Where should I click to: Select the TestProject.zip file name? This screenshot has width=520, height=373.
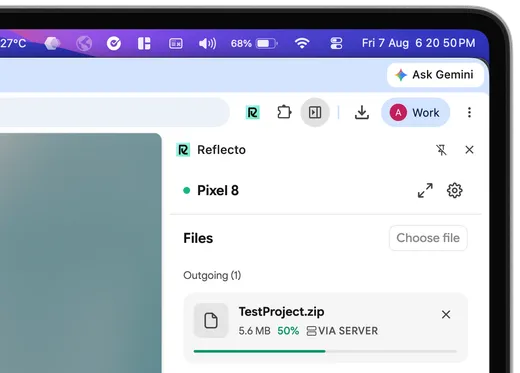[x=281, y=312]
